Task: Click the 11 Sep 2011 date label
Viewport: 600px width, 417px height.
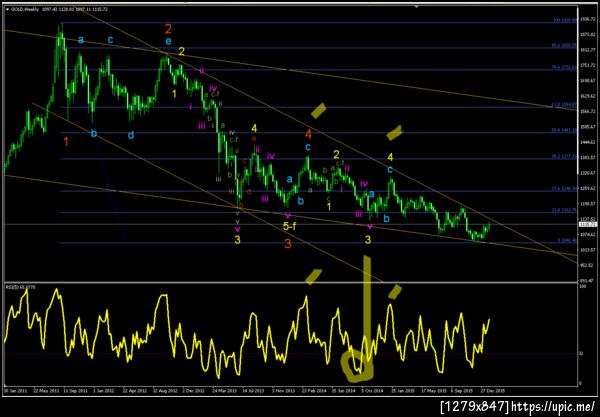Action: pos(76,391)
